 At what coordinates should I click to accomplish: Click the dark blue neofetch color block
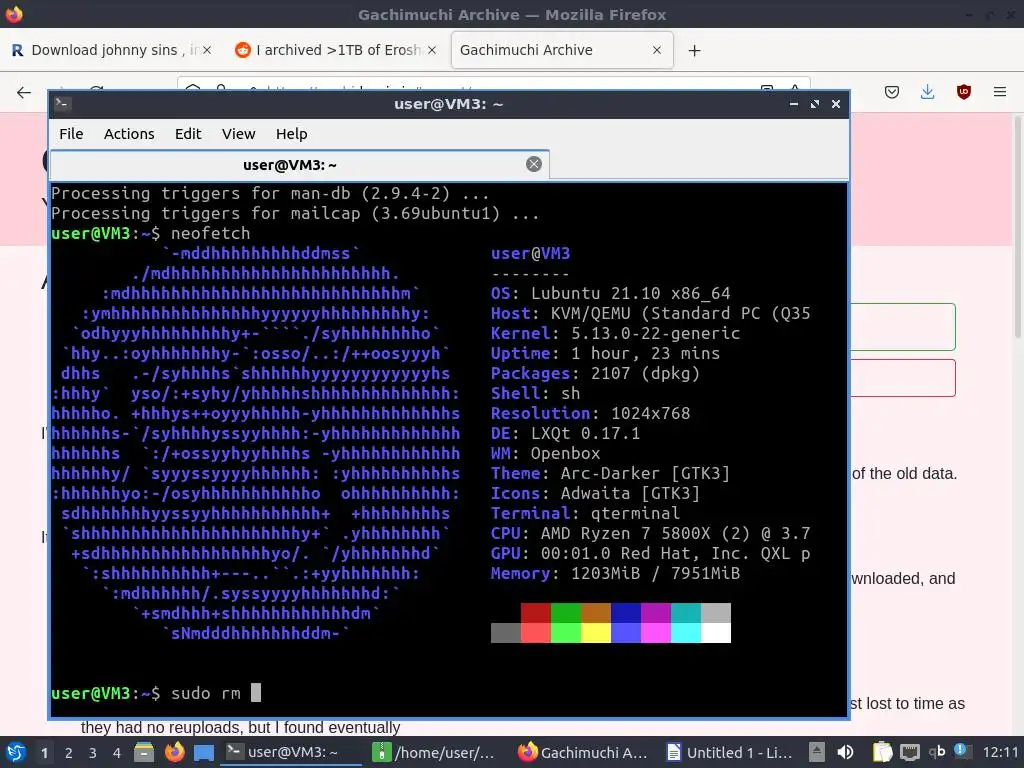pyautogui.click(x=626, y=613)
